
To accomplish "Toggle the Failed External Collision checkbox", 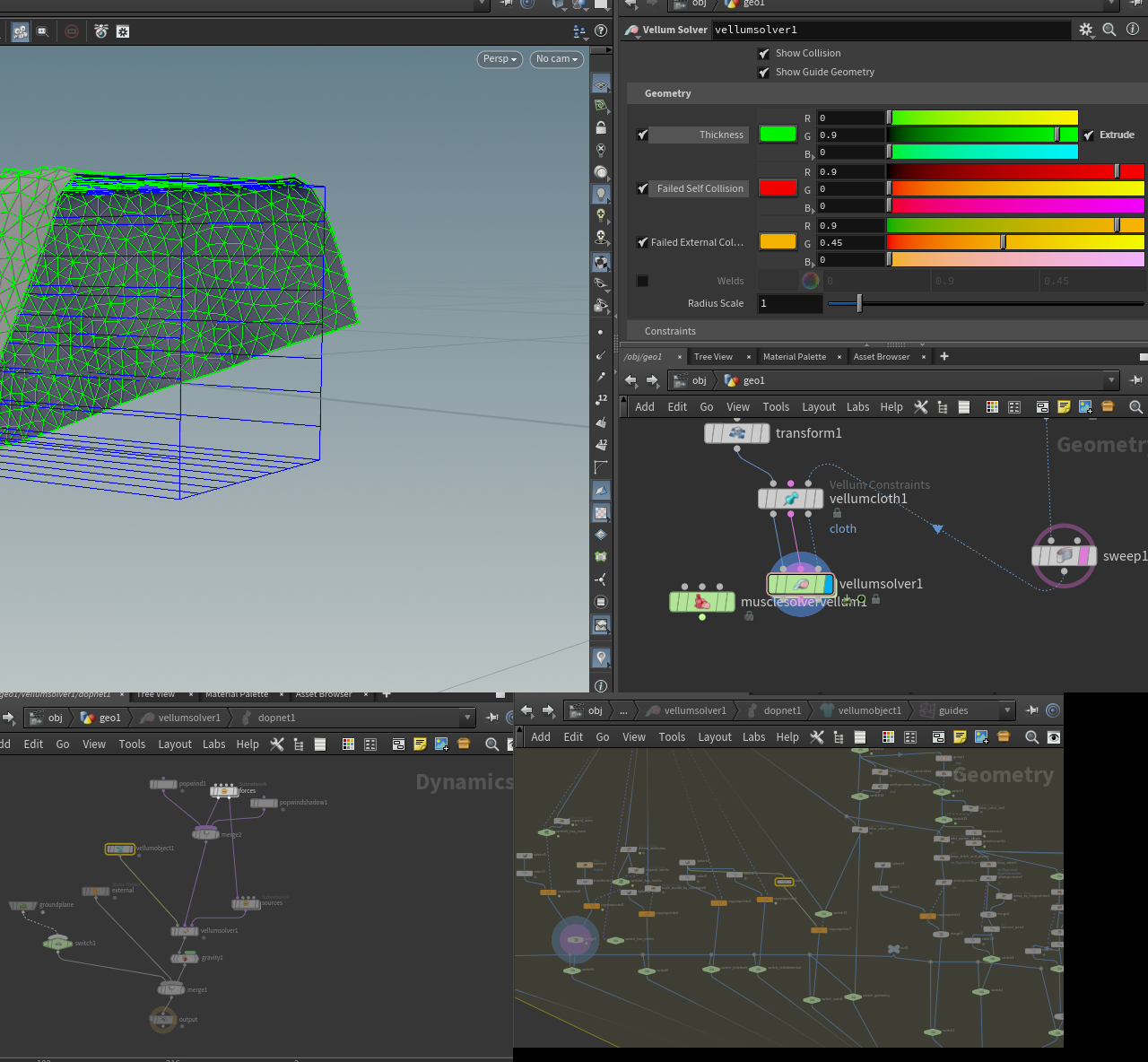I will point(642,243).
